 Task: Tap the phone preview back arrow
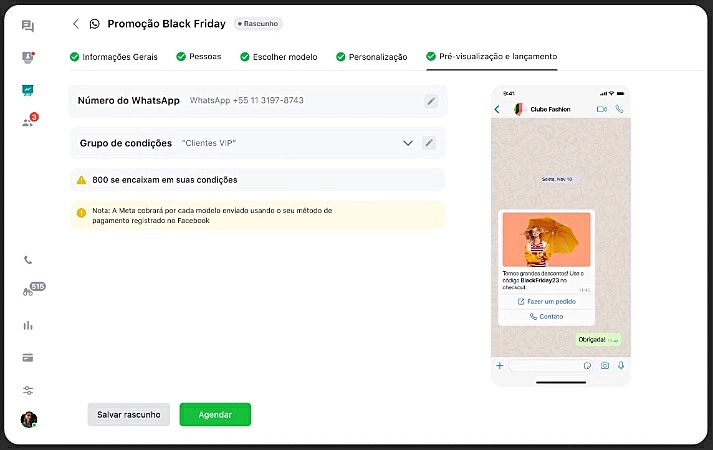pyautogui.click(x=497, y=110)
